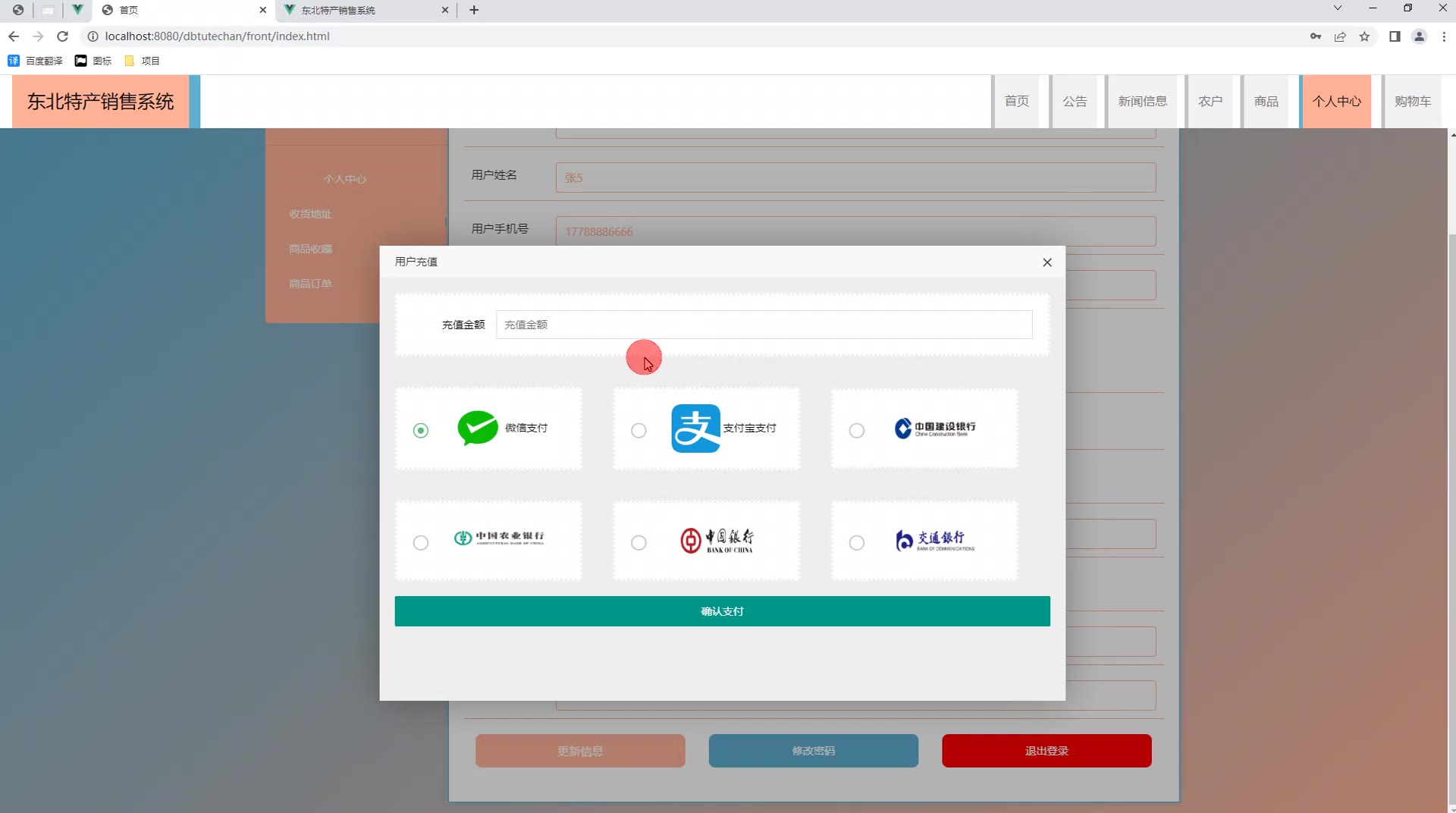Click the Bank of China logo
This screenshot has width=1456, height=813.
717,541
